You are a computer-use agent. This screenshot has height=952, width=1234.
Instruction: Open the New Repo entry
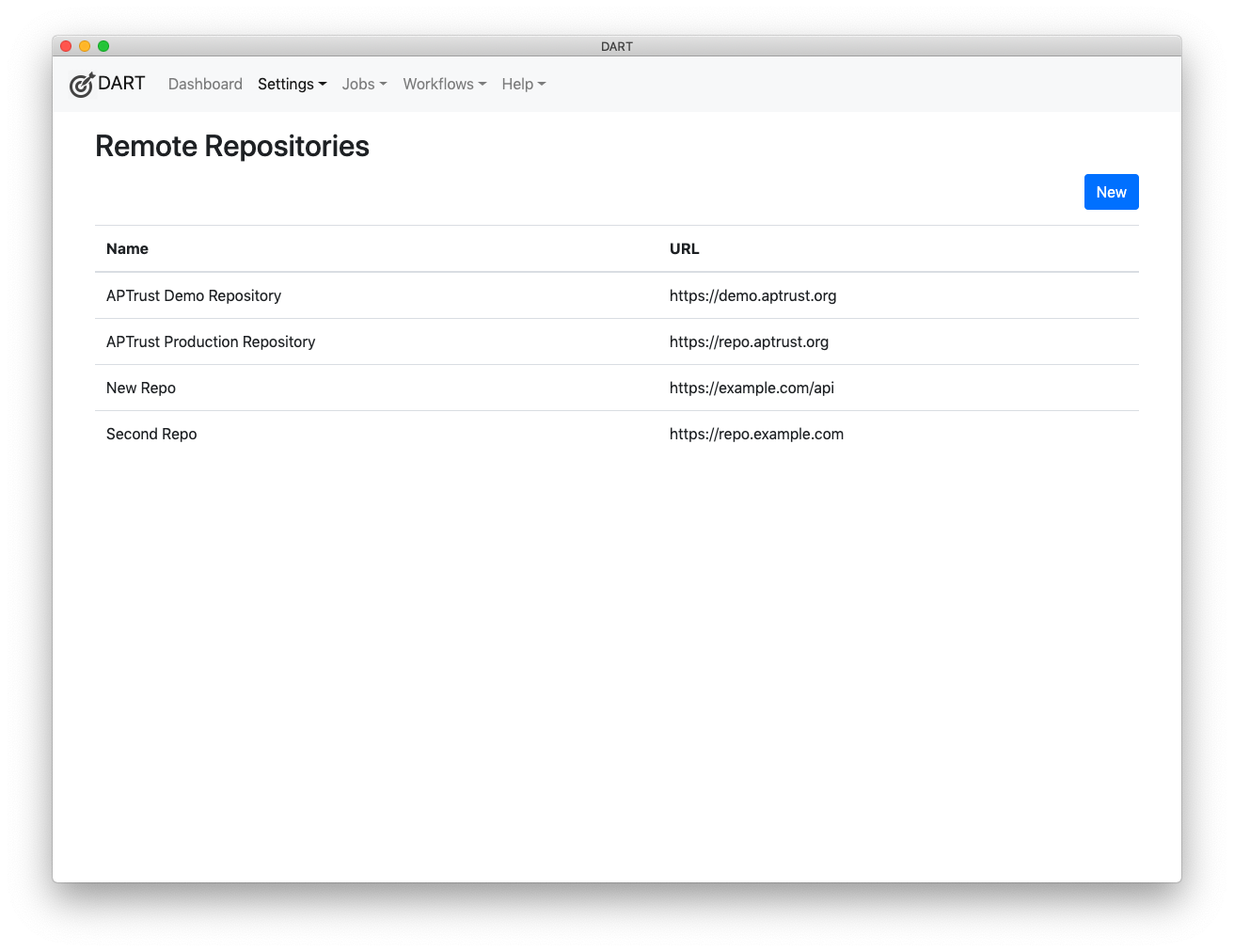pyautogui.click(x=141, y=388)
